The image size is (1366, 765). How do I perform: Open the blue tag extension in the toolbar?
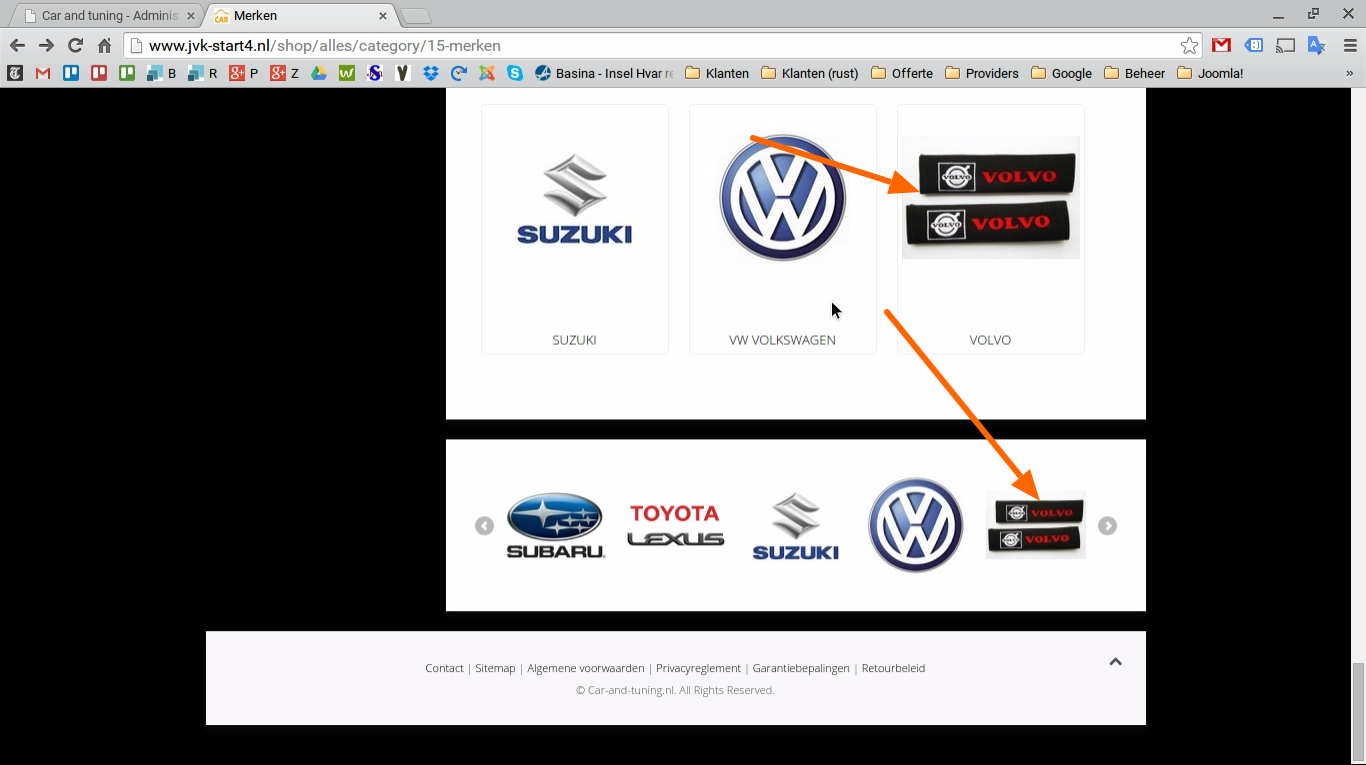click(1254, 45)
